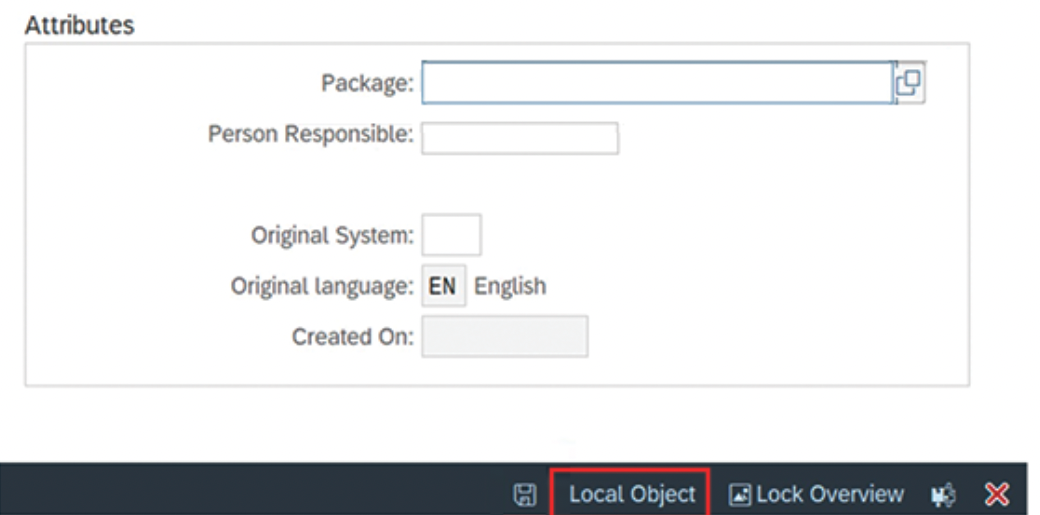
Task: Click the picture icon on Lock Overview
Action: tap(739, 494)
